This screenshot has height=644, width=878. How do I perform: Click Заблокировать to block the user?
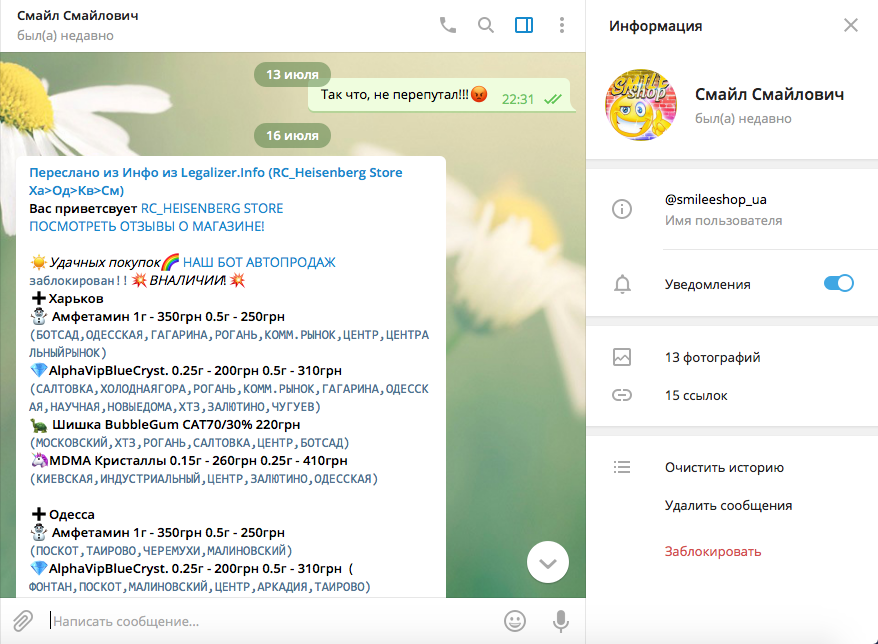point(713,552)
